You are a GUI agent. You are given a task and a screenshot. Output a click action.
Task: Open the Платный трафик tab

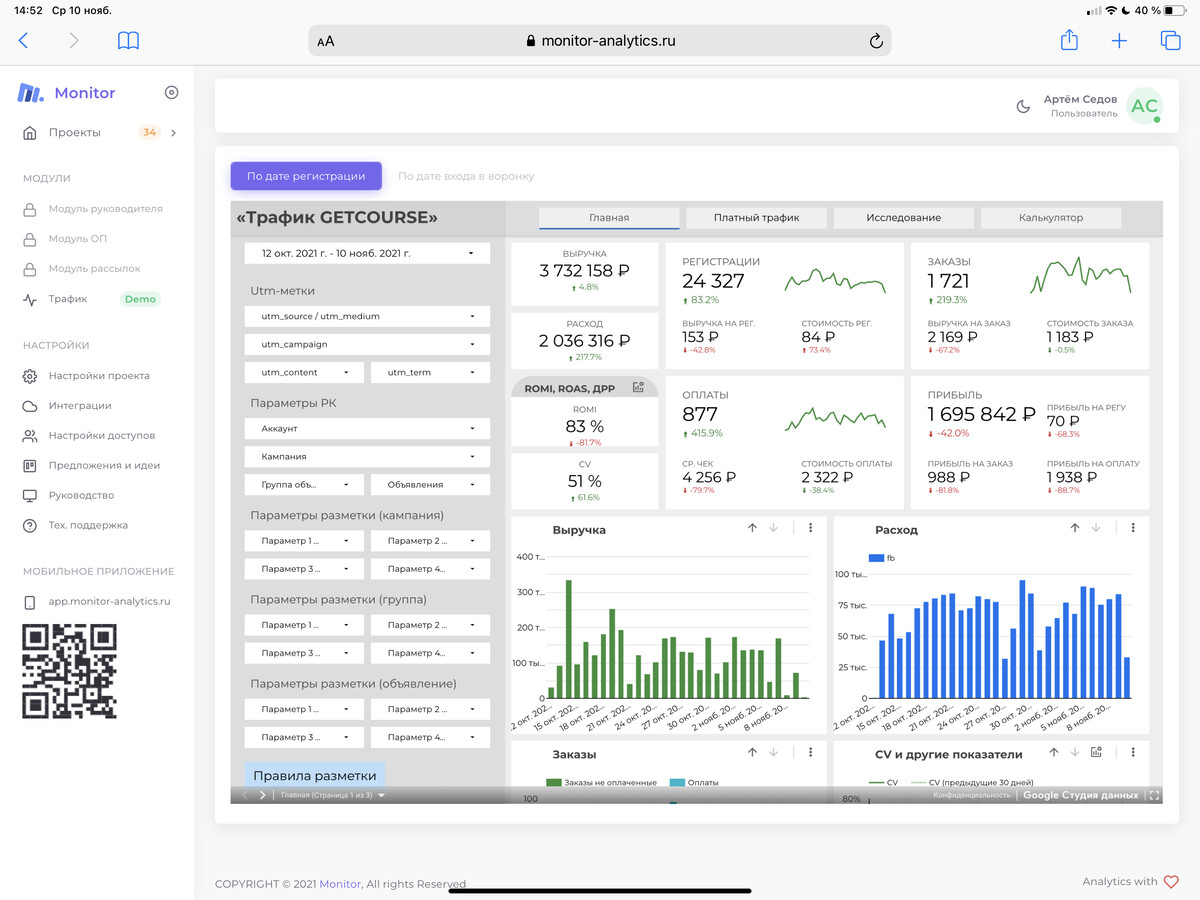[756, 218]
